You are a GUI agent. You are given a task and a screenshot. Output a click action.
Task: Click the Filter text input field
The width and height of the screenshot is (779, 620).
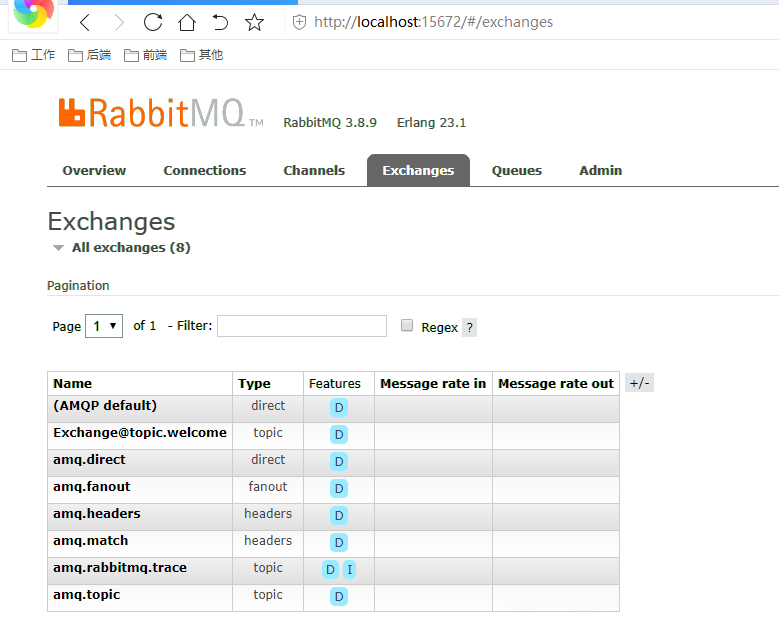pos(302,326)
